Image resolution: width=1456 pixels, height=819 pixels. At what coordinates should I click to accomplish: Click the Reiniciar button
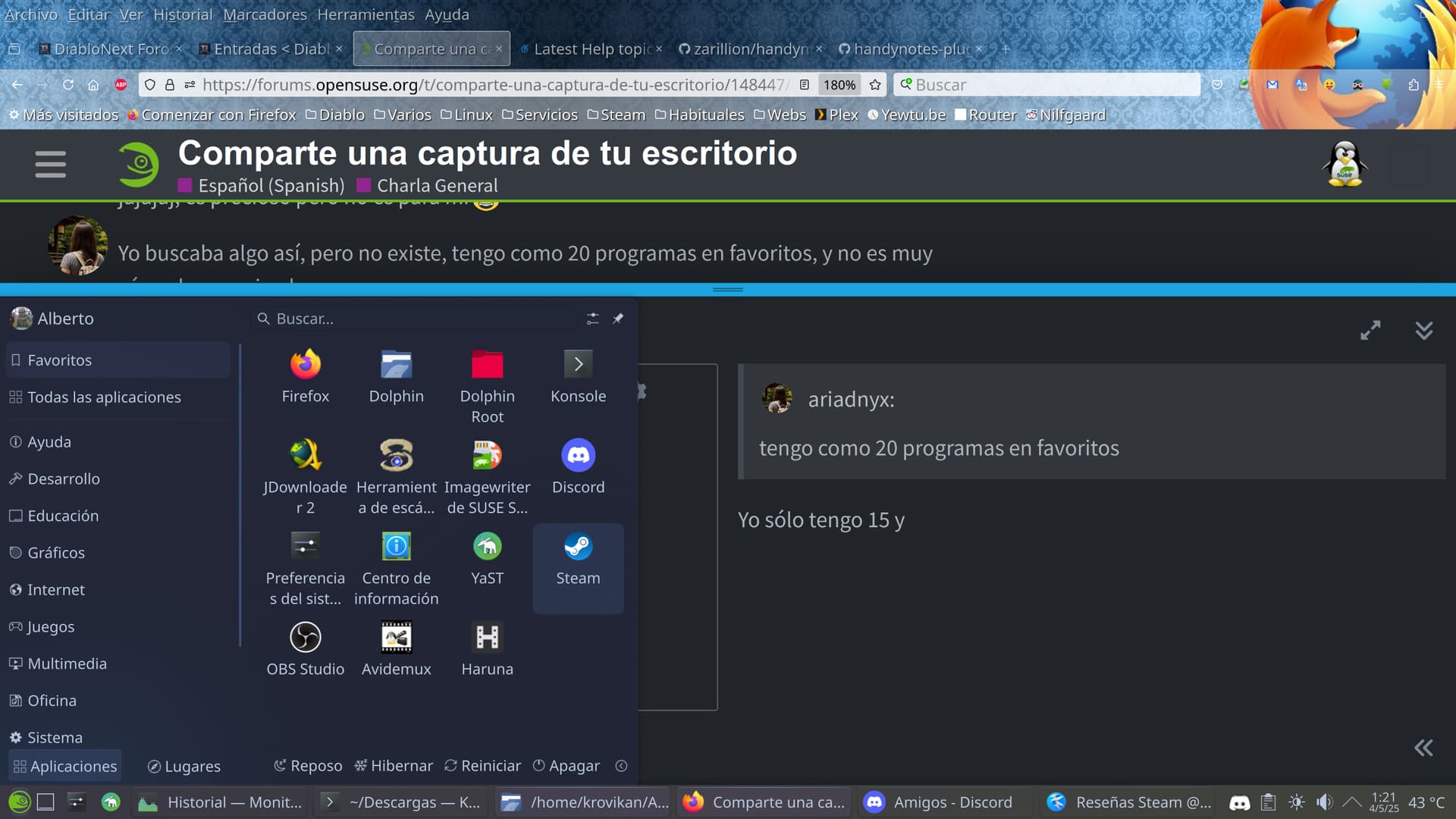point(483,766)
